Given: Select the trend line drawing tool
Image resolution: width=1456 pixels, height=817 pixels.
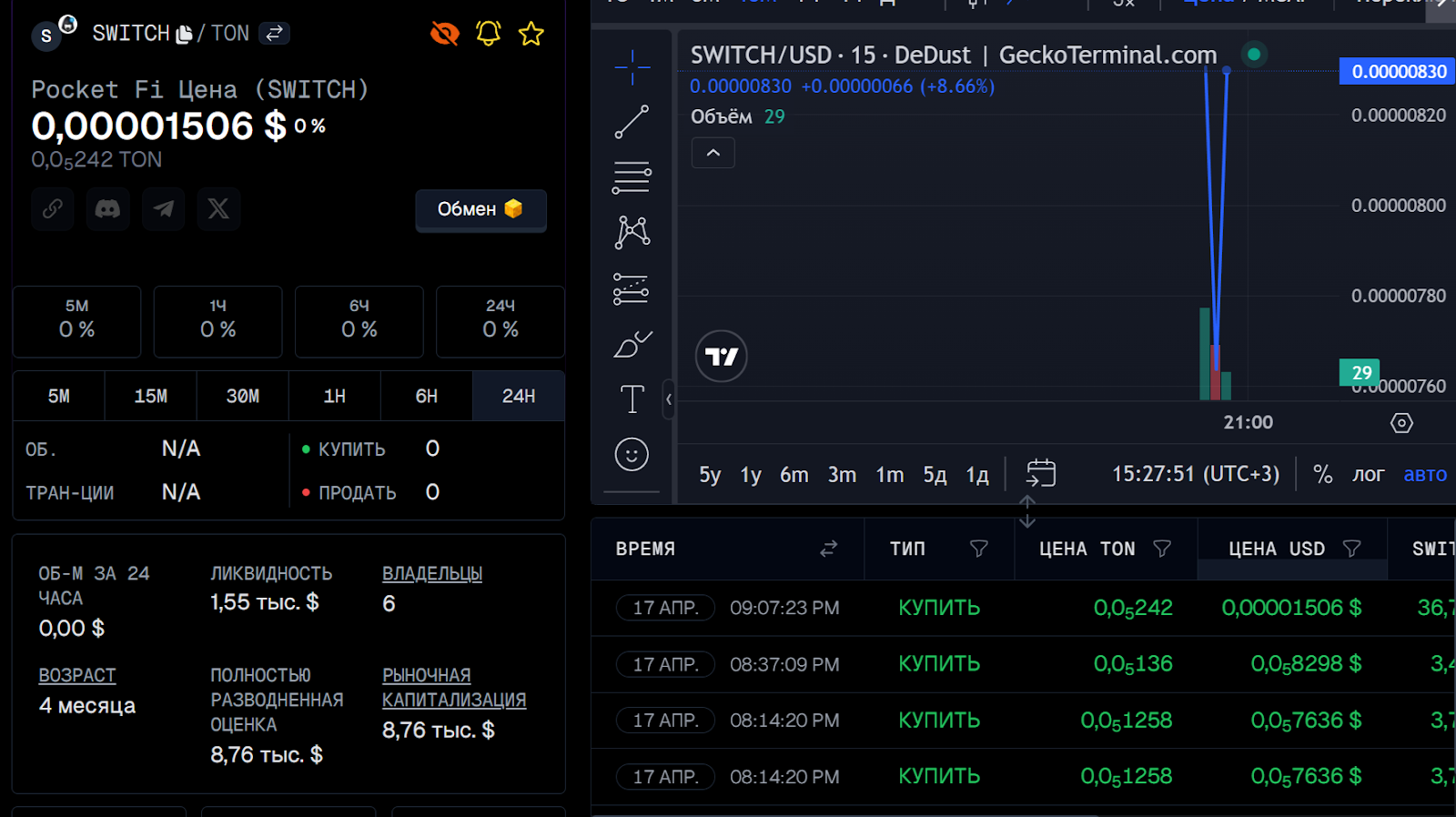Looking at the screenshot, I should click(x=632, y=122).
